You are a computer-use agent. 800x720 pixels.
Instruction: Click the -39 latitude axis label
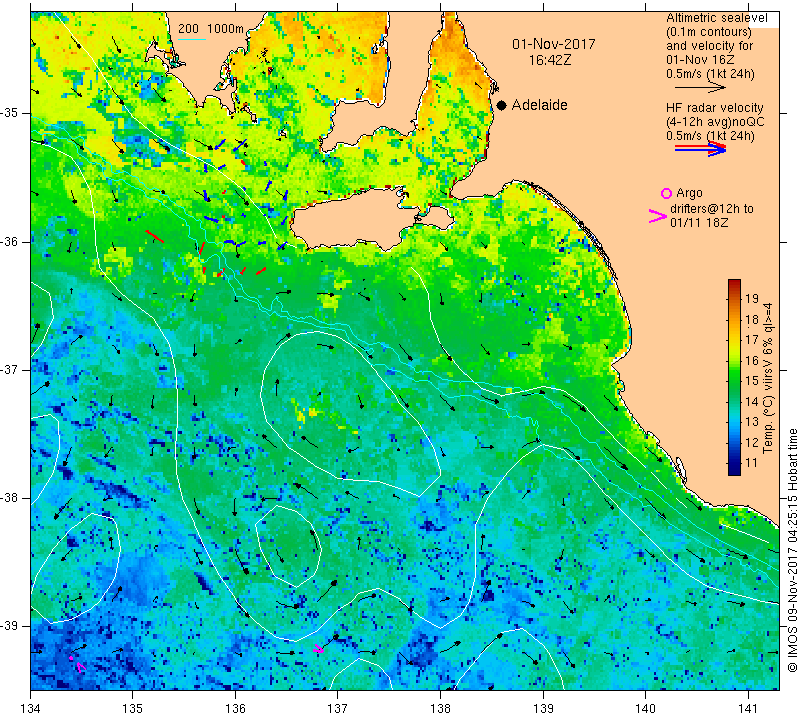tap(10, 626)
